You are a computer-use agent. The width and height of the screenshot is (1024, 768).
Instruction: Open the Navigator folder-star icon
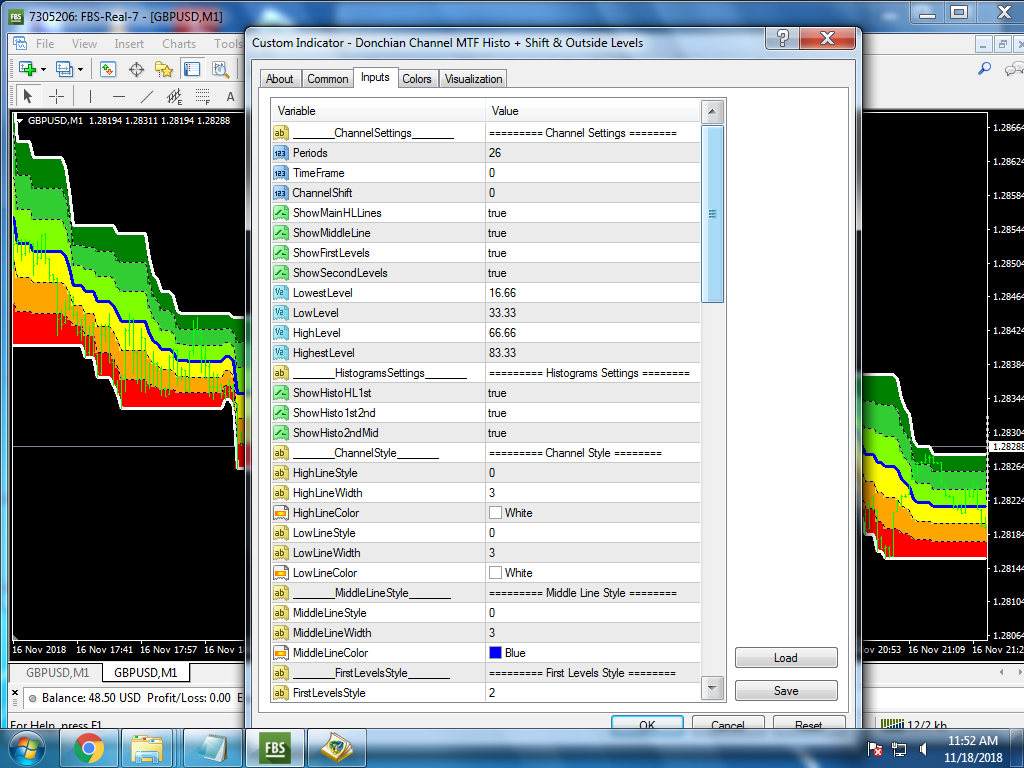click(164, 69)
